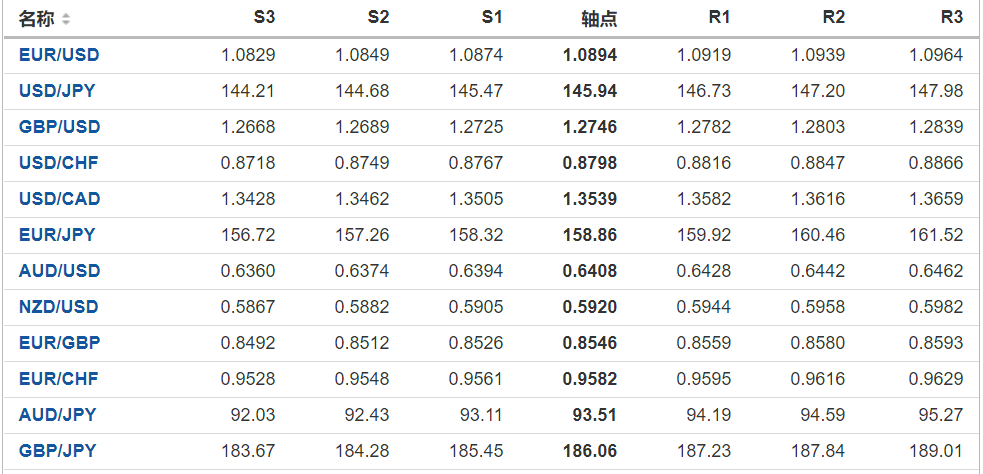
Task: Open the USD/CAD pair link
Action: click(x=59, y=199)
